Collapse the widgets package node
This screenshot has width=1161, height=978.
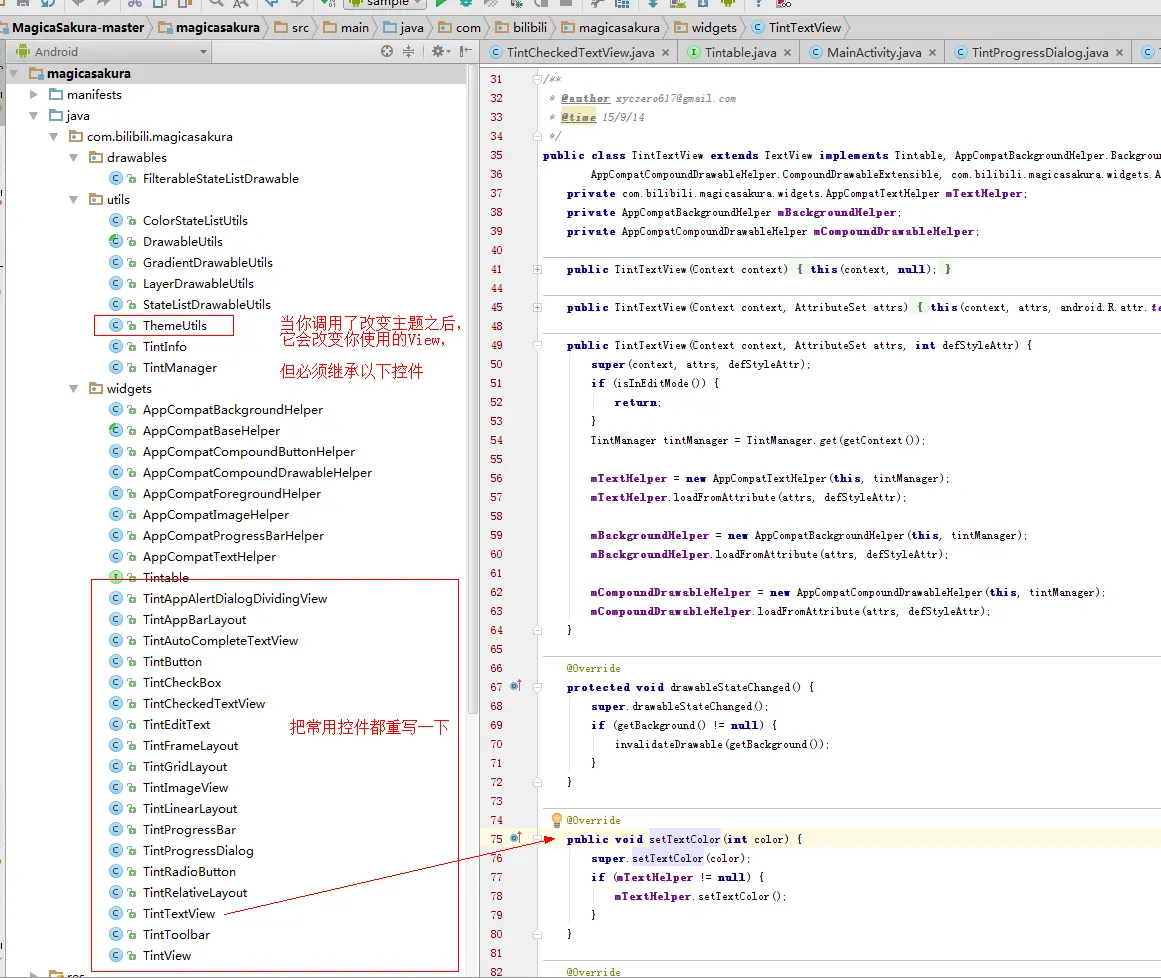tap(74, 388)
